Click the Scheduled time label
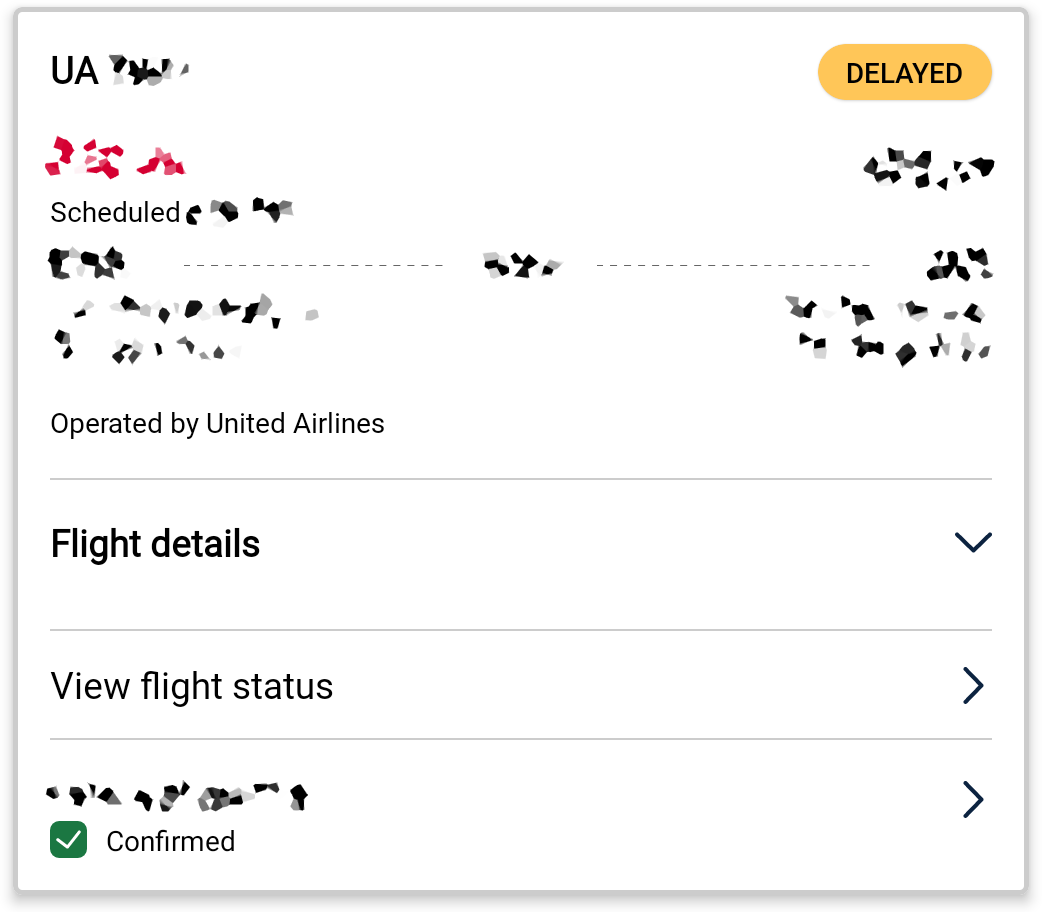1042x912 pixels. tap(171, 213)
